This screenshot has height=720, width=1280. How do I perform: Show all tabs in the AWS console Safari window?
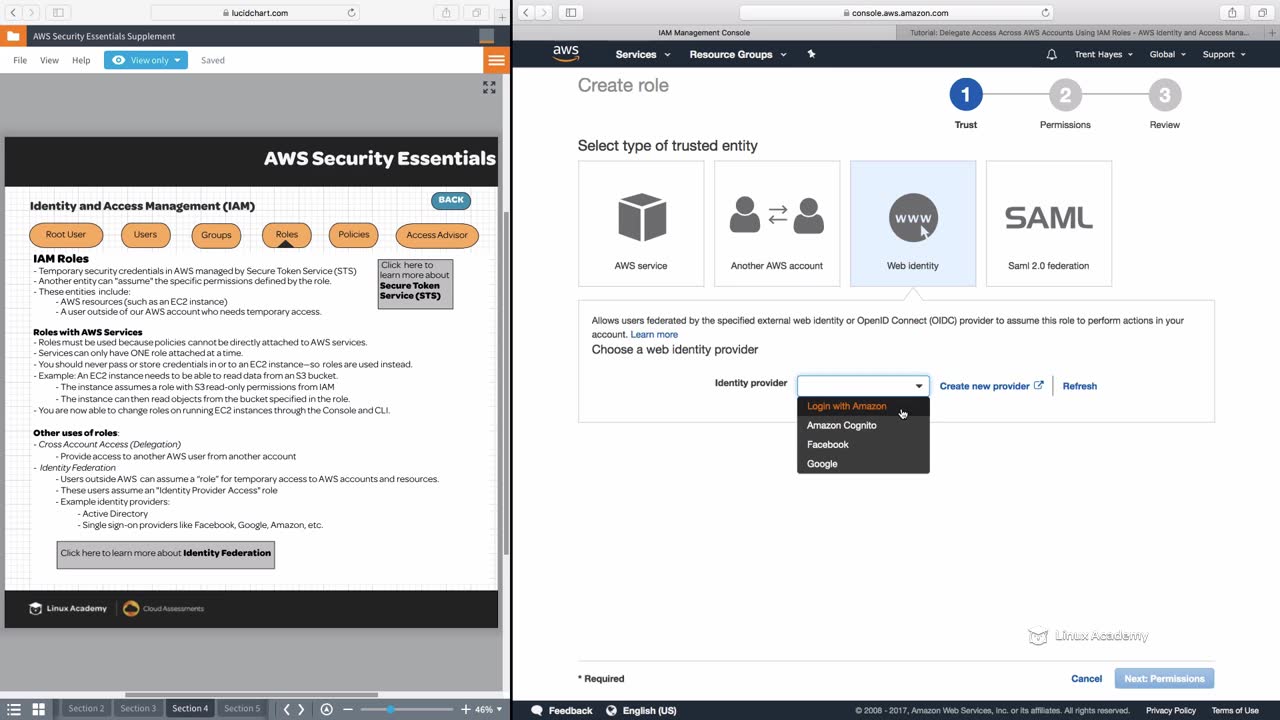pos(1262,13)
